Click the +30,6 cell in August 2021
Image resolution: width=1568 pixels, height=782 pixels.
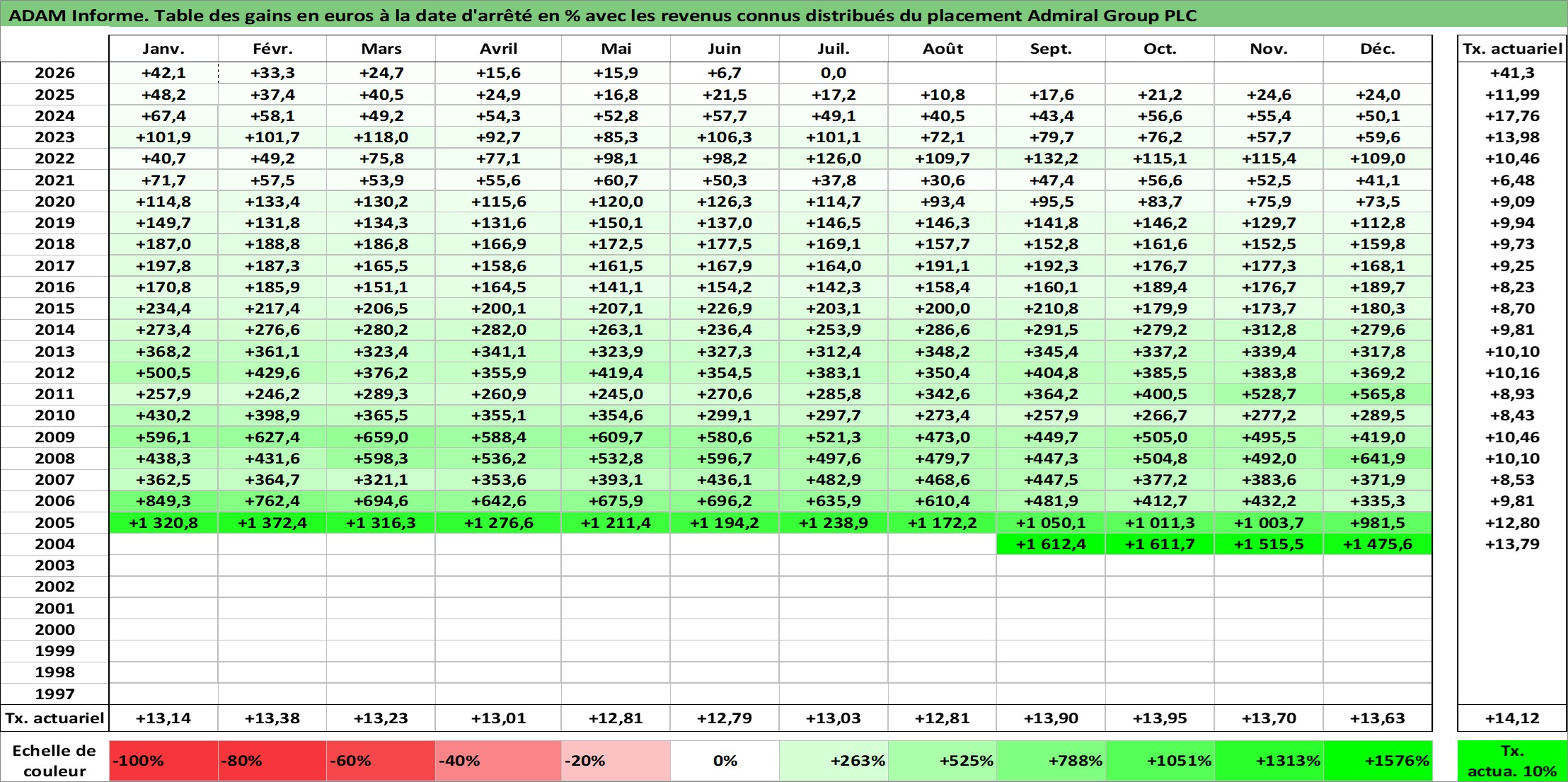[x=942, y=180]
